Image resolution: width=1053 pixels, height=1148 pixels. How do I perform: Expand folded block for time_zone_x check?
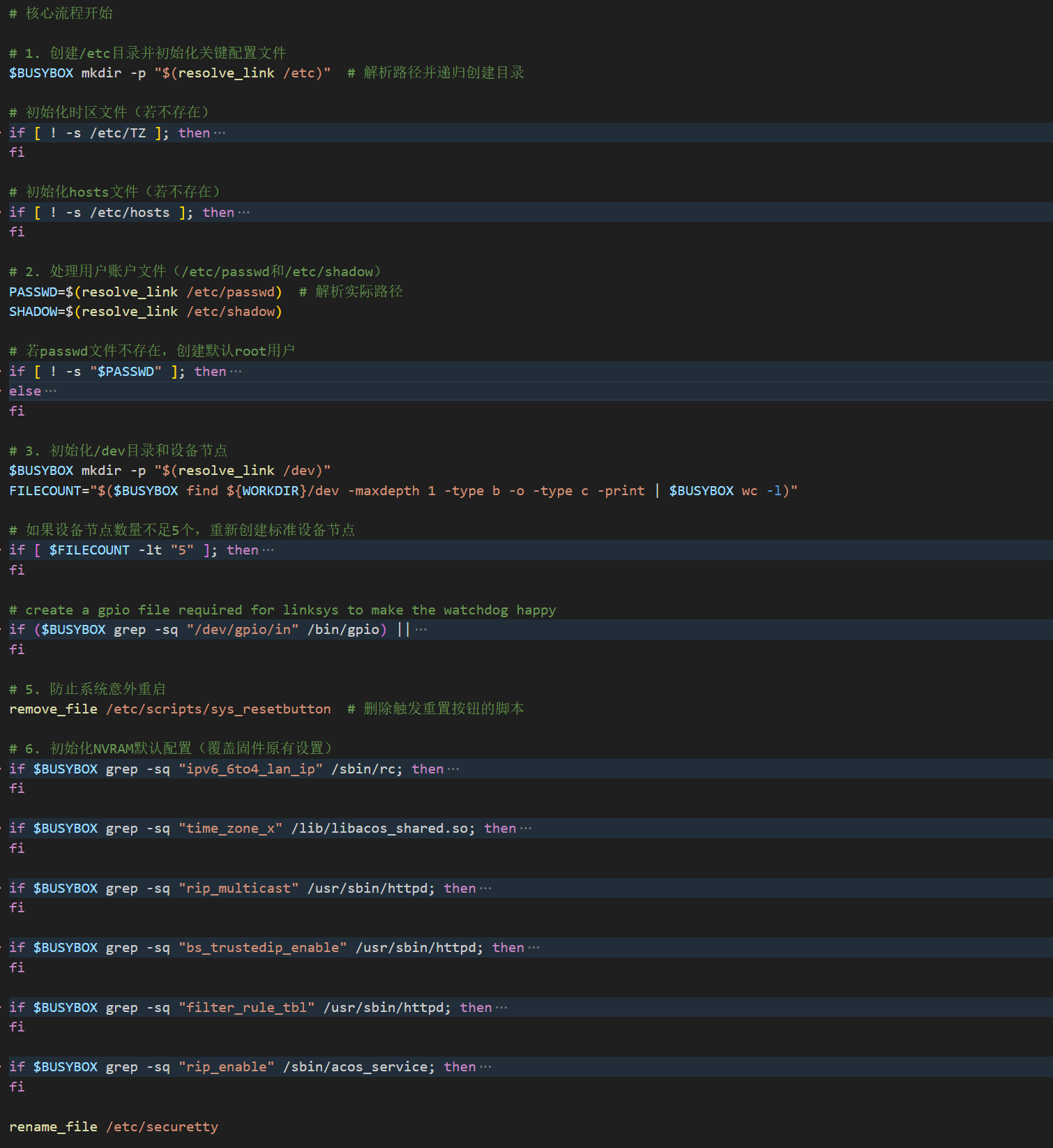[526, 828]
